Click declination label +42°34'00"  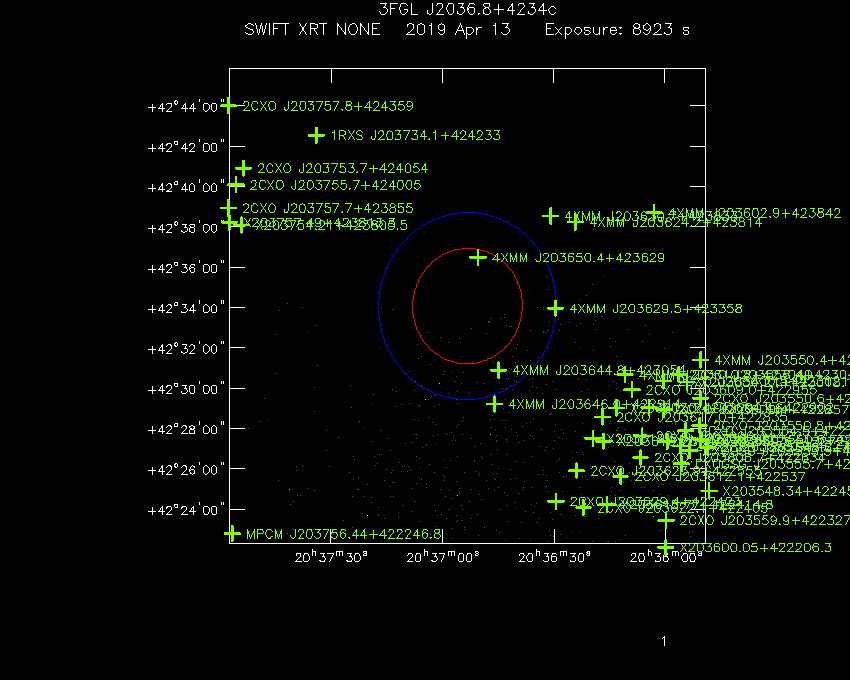point(186,308)
